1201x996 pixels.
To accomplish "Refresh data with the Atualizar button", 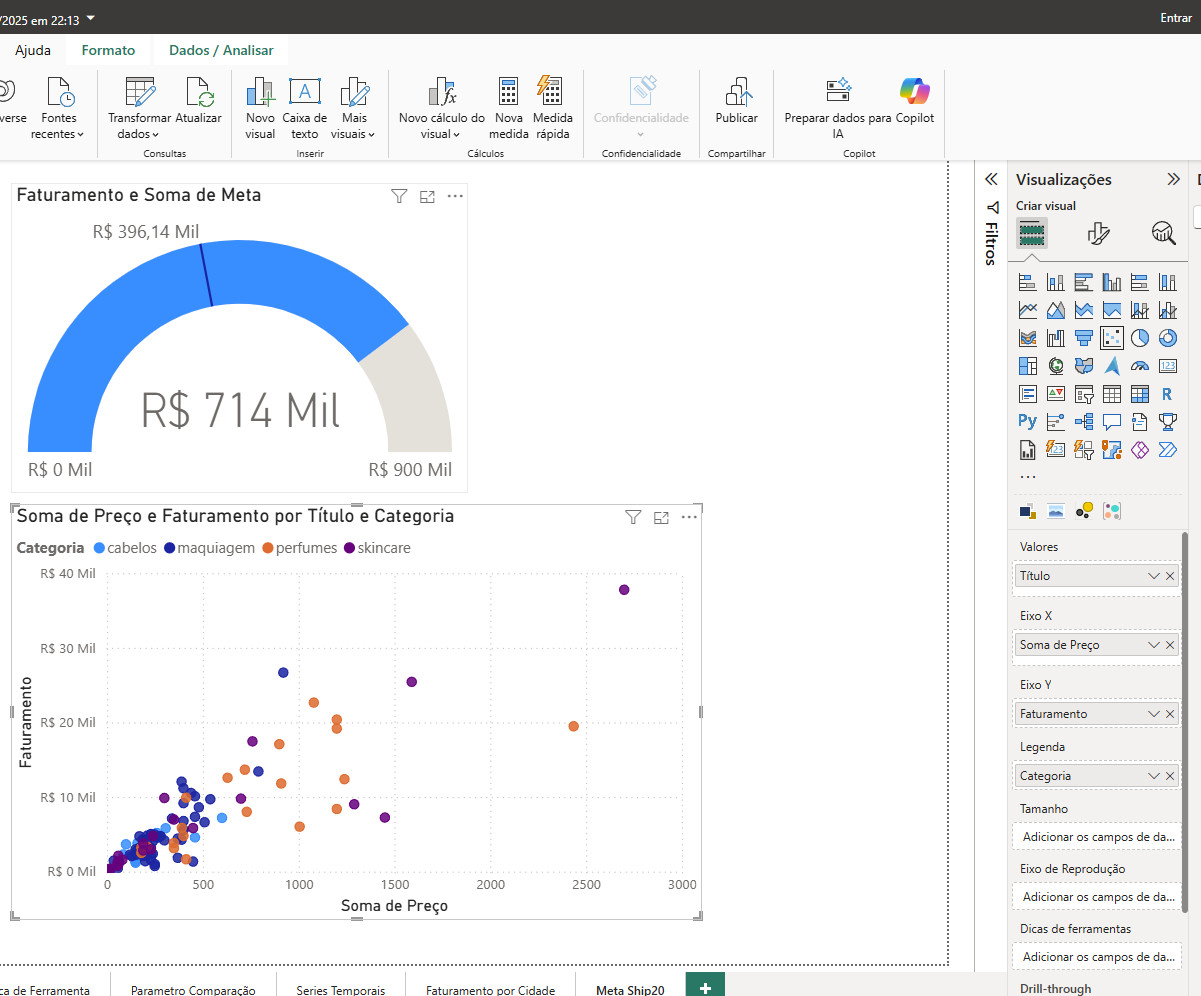I will [198, 100].
